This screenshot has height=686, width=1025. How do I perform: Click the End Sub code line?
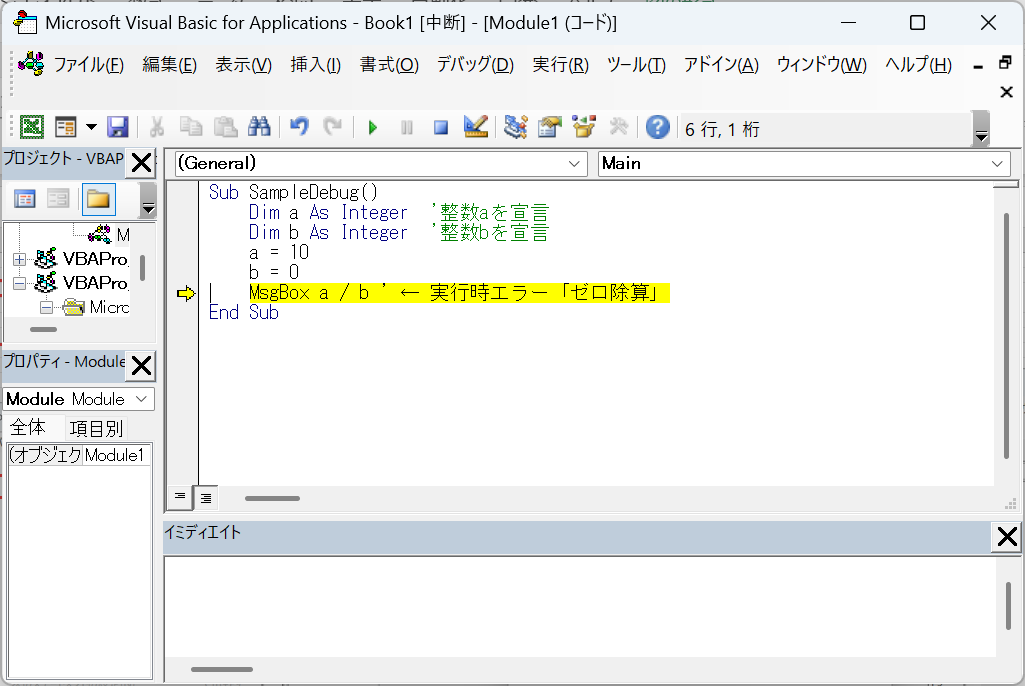(x=243, y=313)
